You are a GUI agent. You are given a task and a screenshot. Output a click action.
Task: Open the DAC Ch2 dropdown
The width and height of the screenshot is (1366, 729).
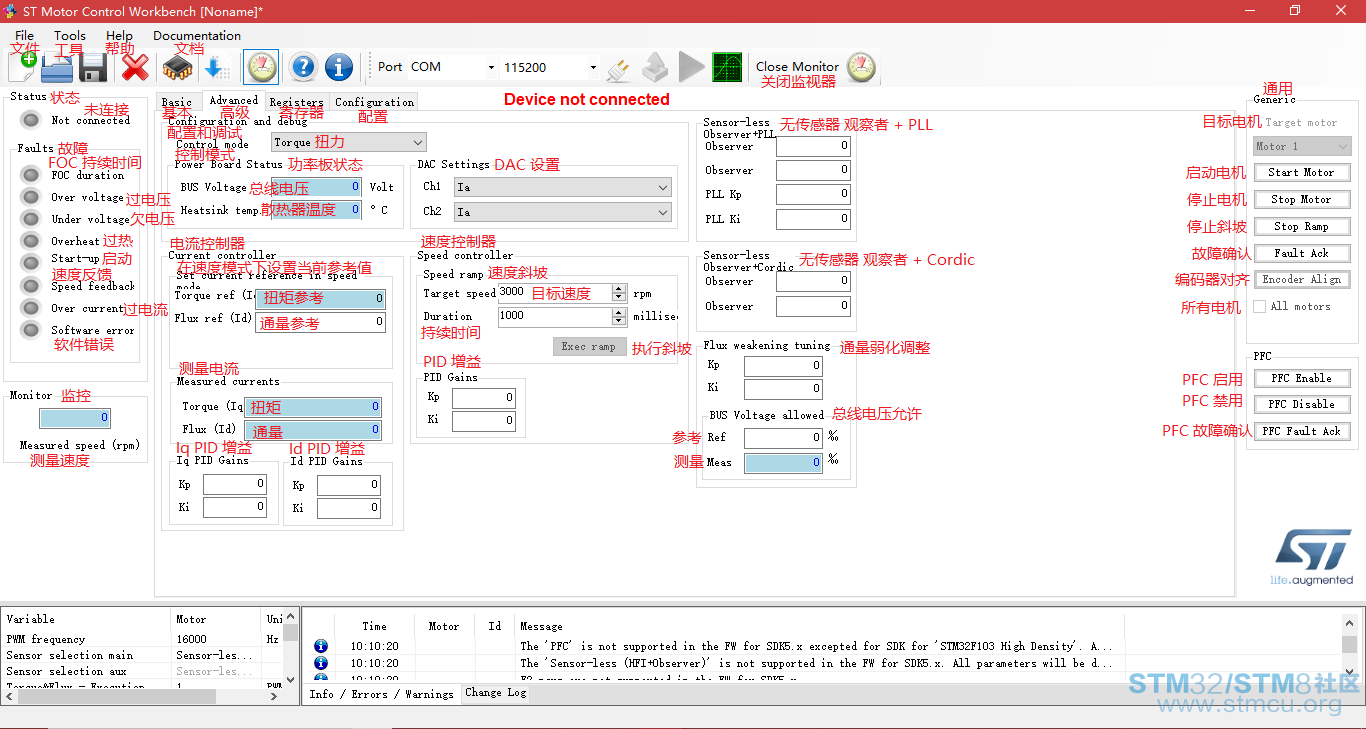coord(562,212)
